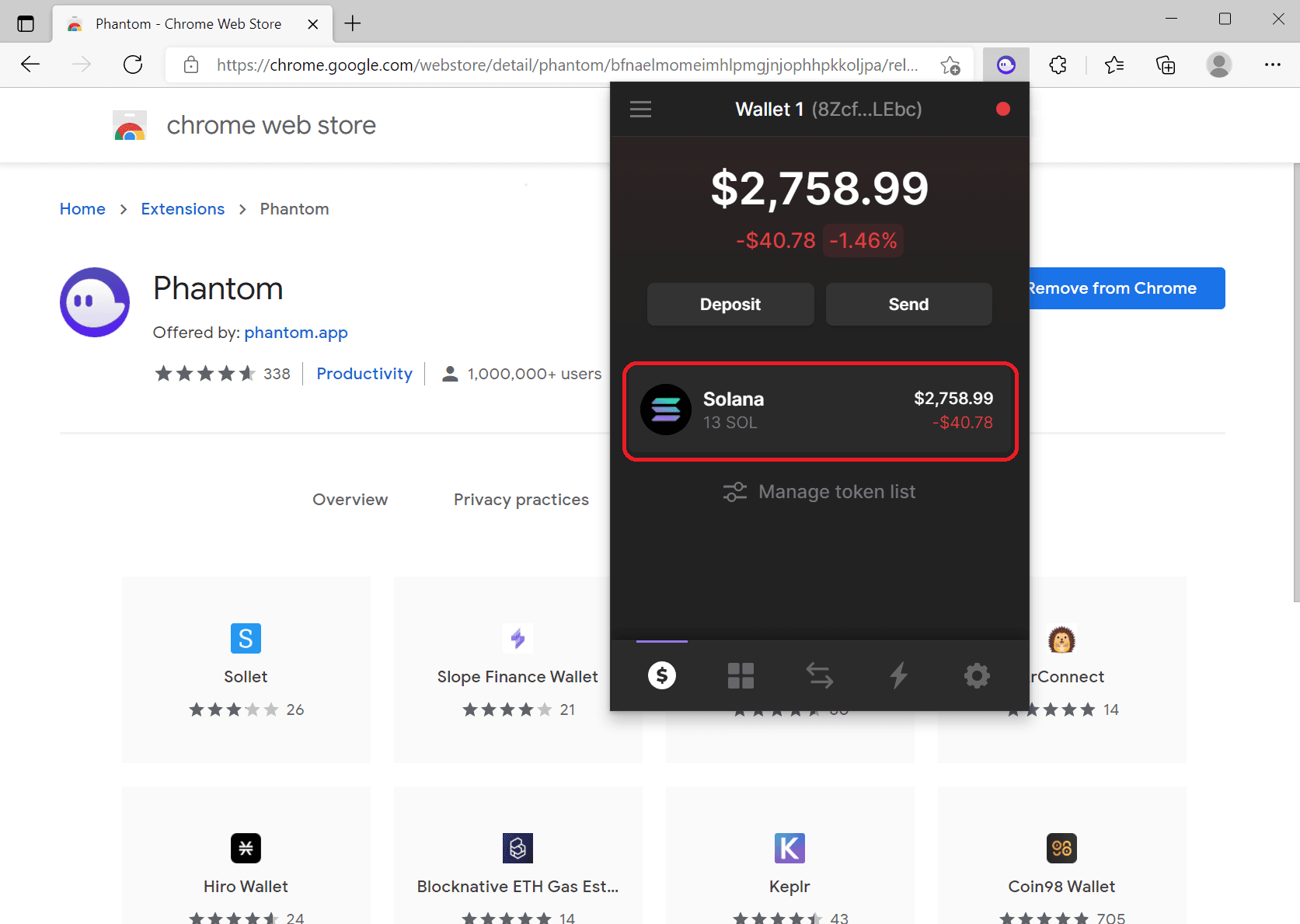Open the Blocknative ETH Gas Est... title
Image resolution: width=1300 pixels, height=924 pixels.
[x=518, y=887]
